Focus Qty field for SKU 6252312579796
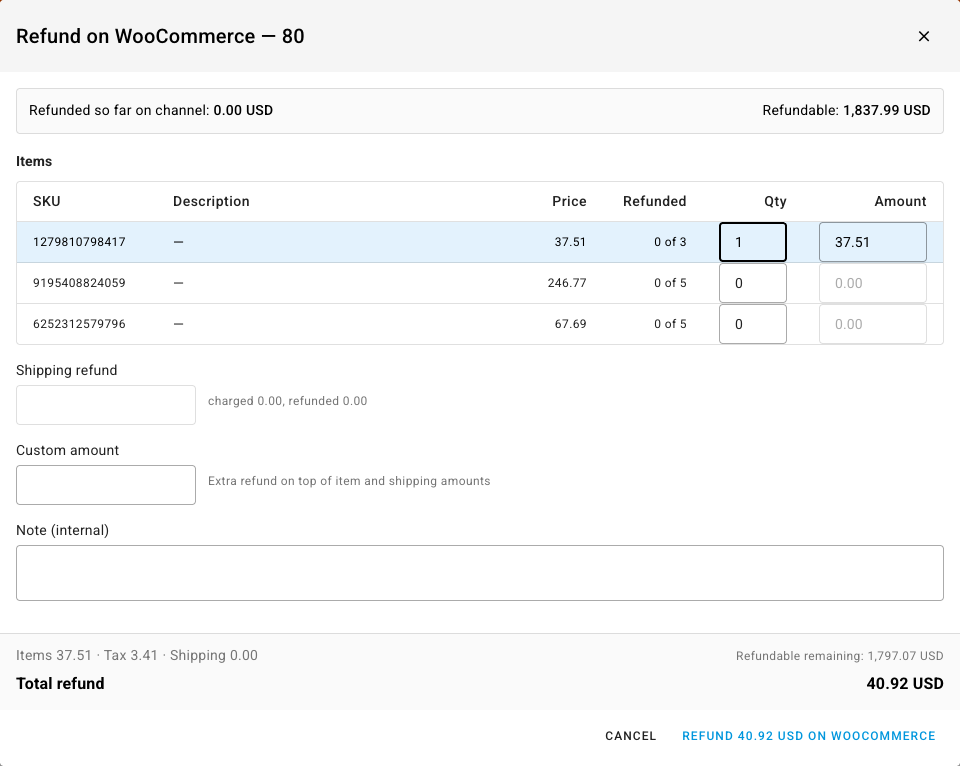The image size is (960, 766). click(x=752, y=324)
